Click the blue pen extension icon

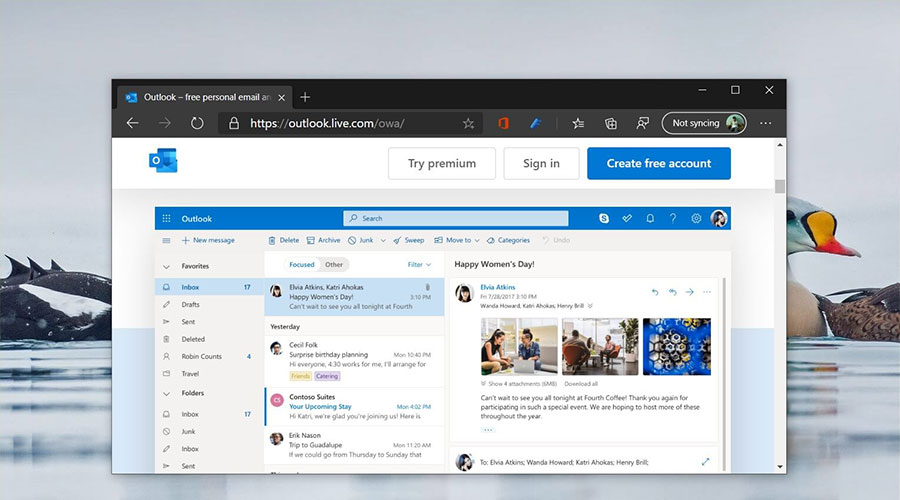click(536, 123)
